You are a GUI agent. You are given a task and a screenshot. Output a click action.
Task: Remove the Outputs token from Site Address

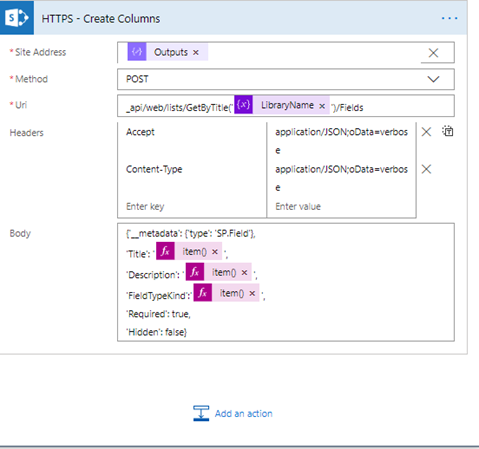(196, 52)
